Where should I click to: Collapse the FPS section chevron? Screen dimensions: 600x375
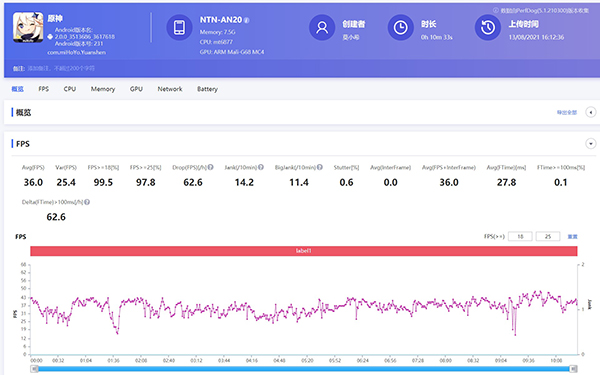[591, 144]
